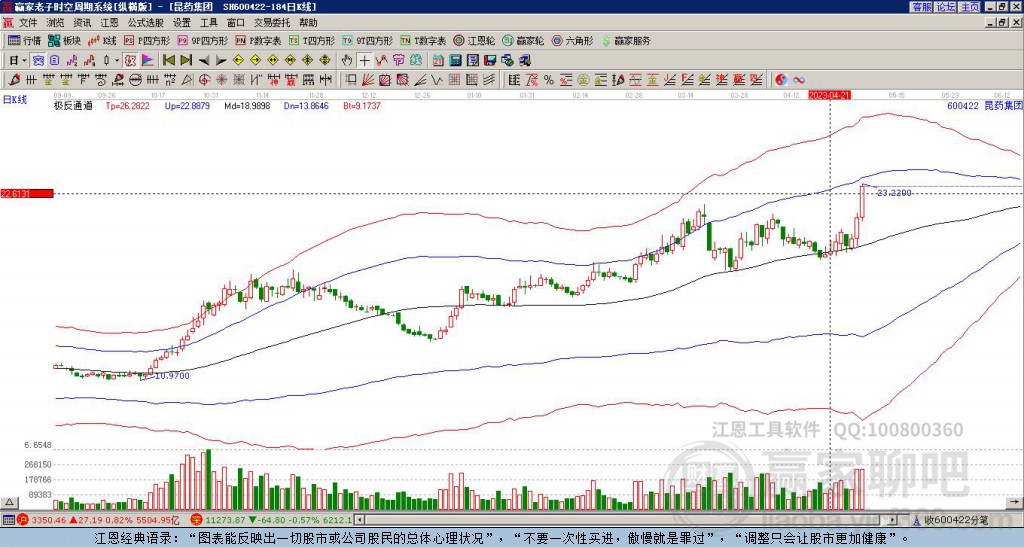Screen dimensions: 1024x548
Task: Jump to the last bar icon
Action: (186, 61)
